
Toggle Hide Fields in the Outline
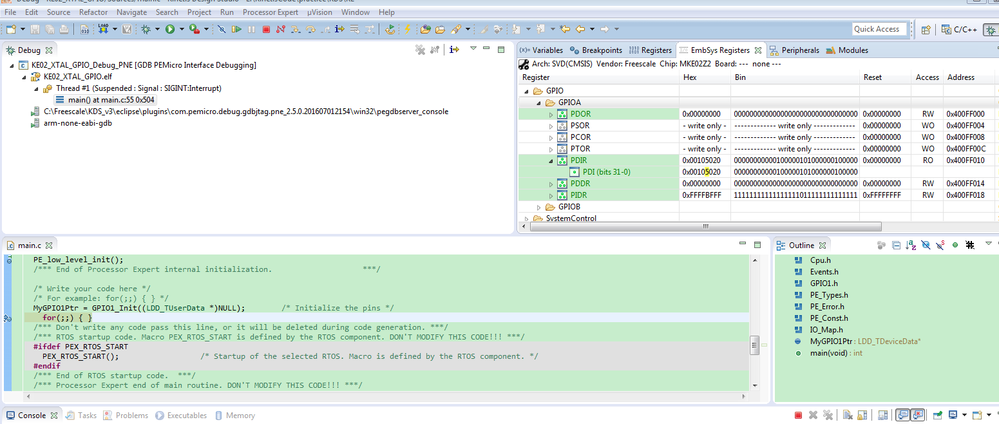pos(926,244)
